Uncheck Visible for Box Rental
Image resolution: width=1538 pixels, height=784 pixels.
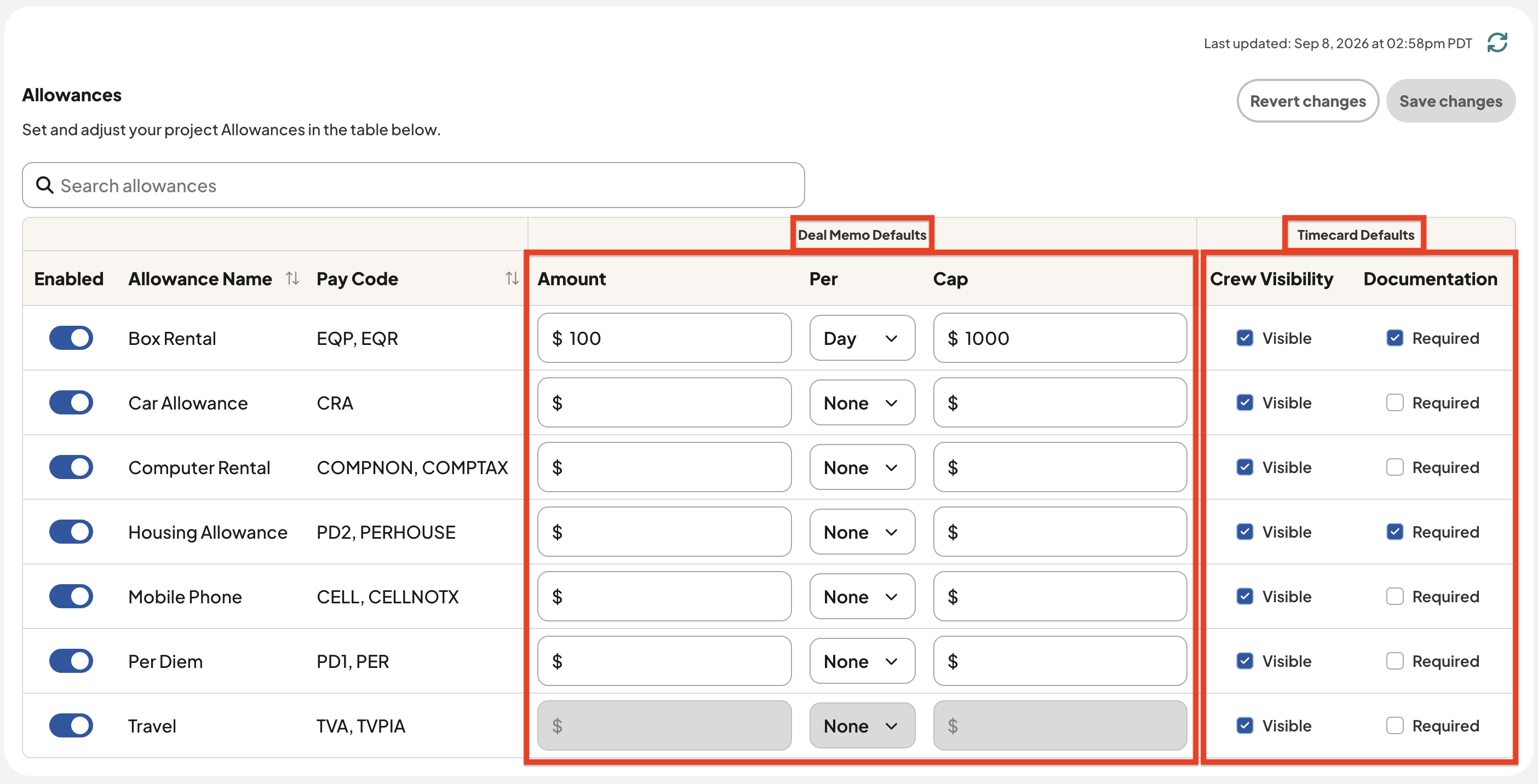[1245, 338]
